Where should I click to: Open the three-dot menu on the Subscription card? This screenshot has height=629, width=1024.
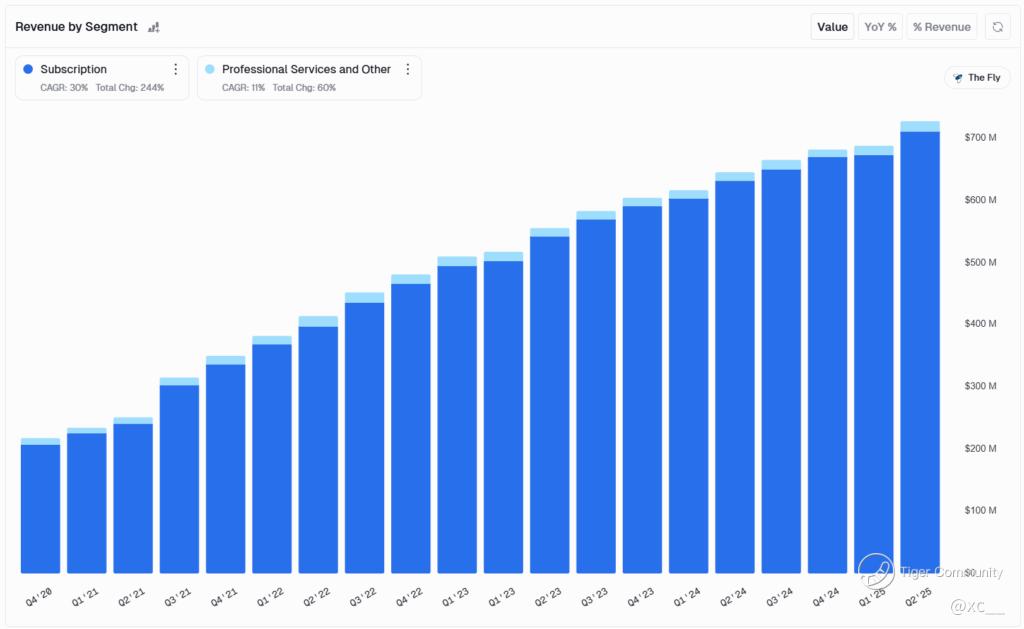175,69
